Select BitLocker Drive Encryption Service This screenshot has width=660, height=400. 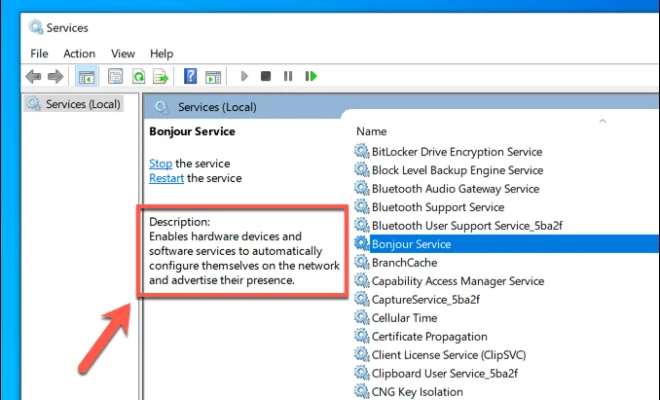(457, 152)
